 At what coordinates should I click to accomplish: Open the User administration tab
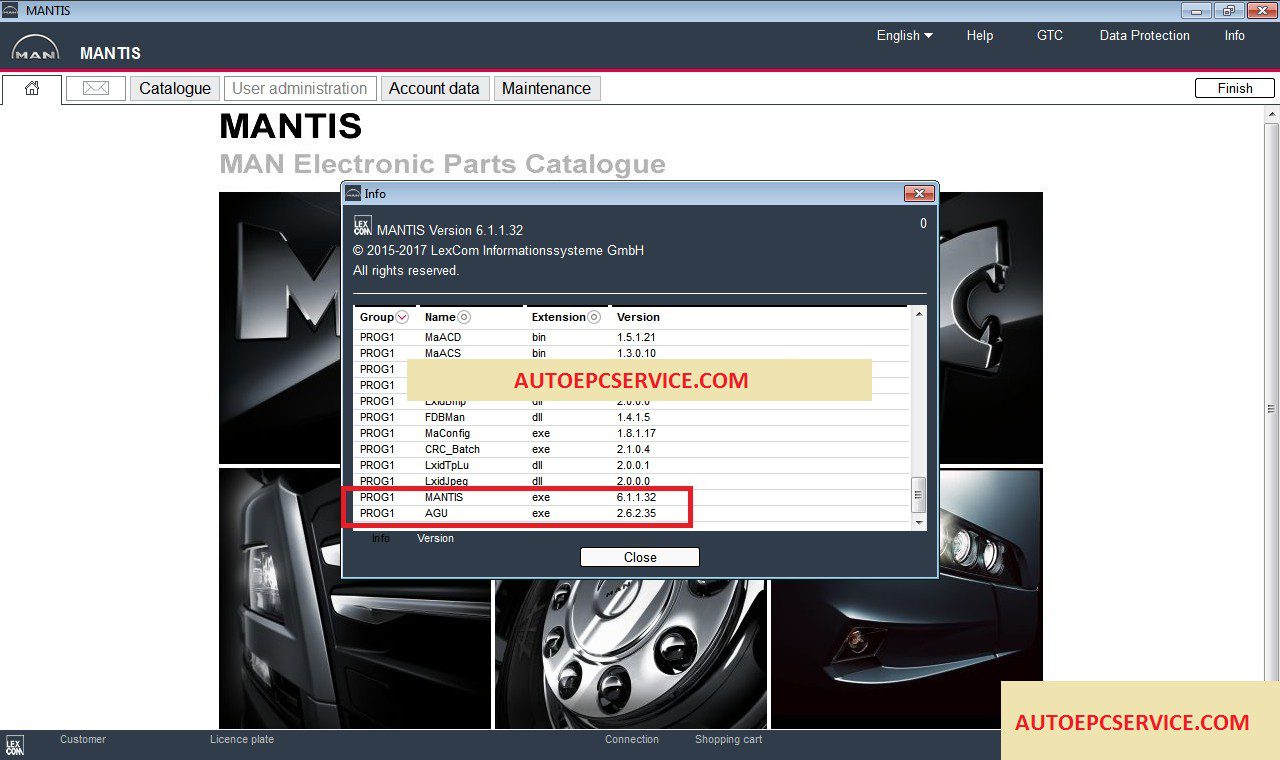pyautogui.click(x=300, y=88)
